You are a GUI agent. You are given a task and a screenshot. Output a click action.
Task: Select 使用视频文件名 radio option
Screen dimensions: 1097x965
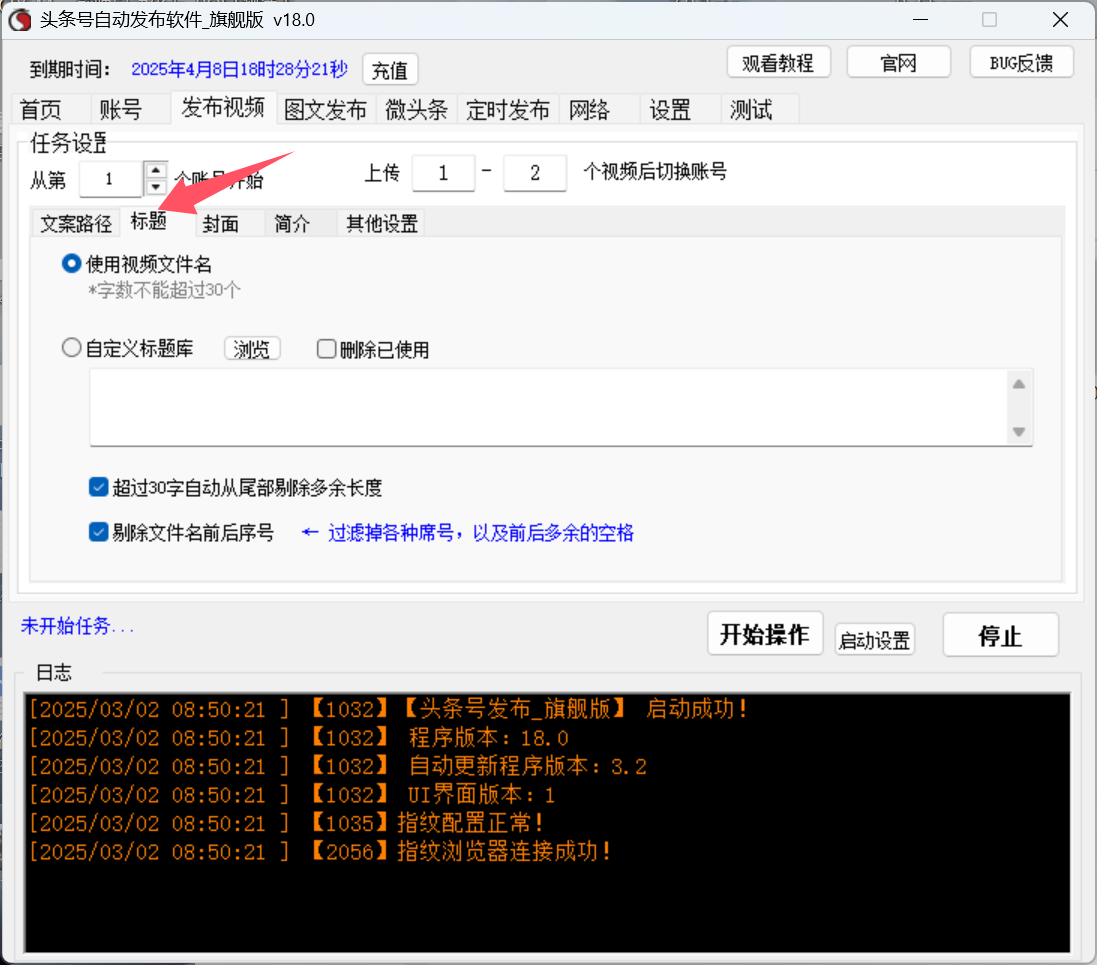click(136, 265)
